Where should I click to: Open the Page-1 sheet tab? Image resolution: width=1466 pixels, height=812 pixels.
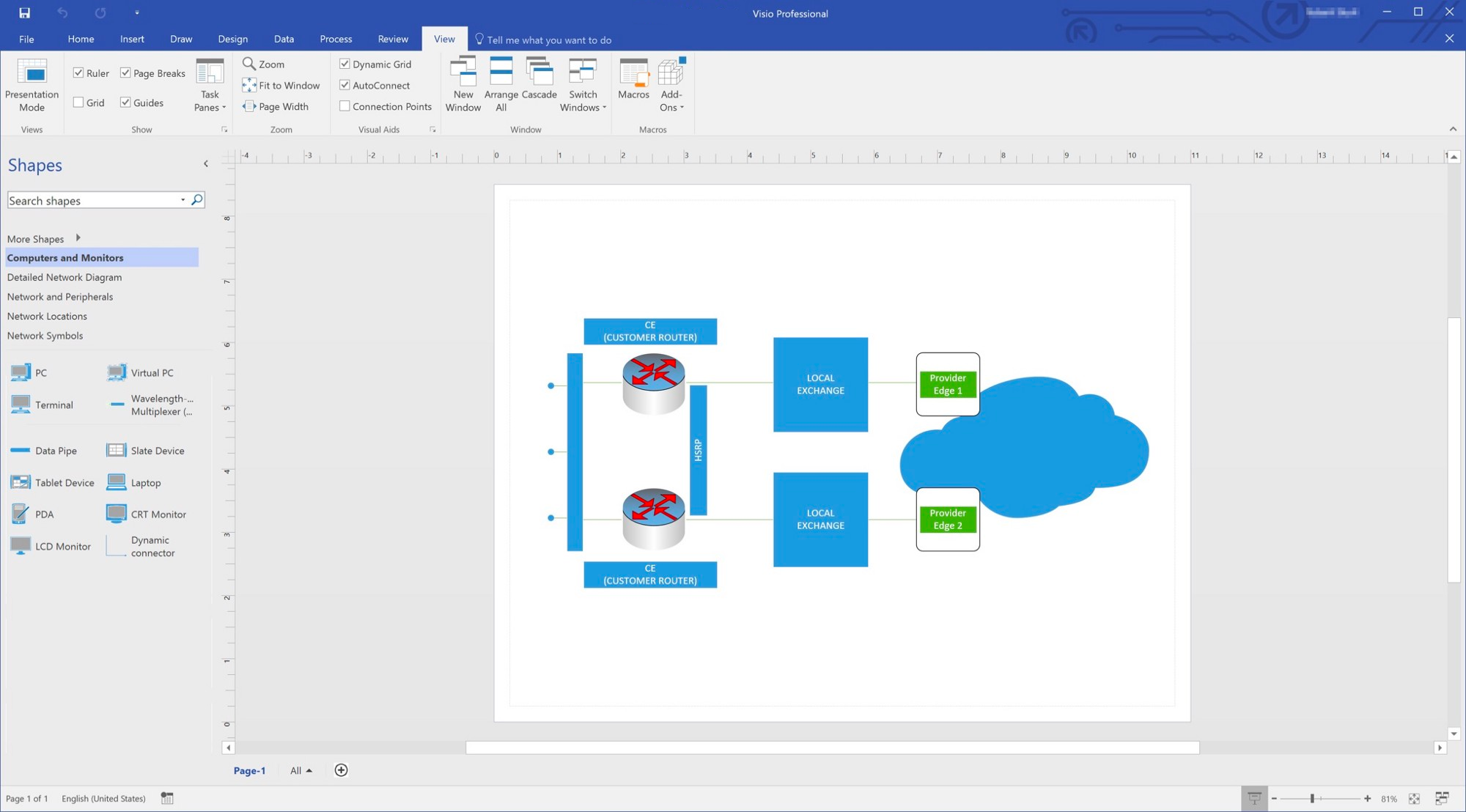(249, 770)
